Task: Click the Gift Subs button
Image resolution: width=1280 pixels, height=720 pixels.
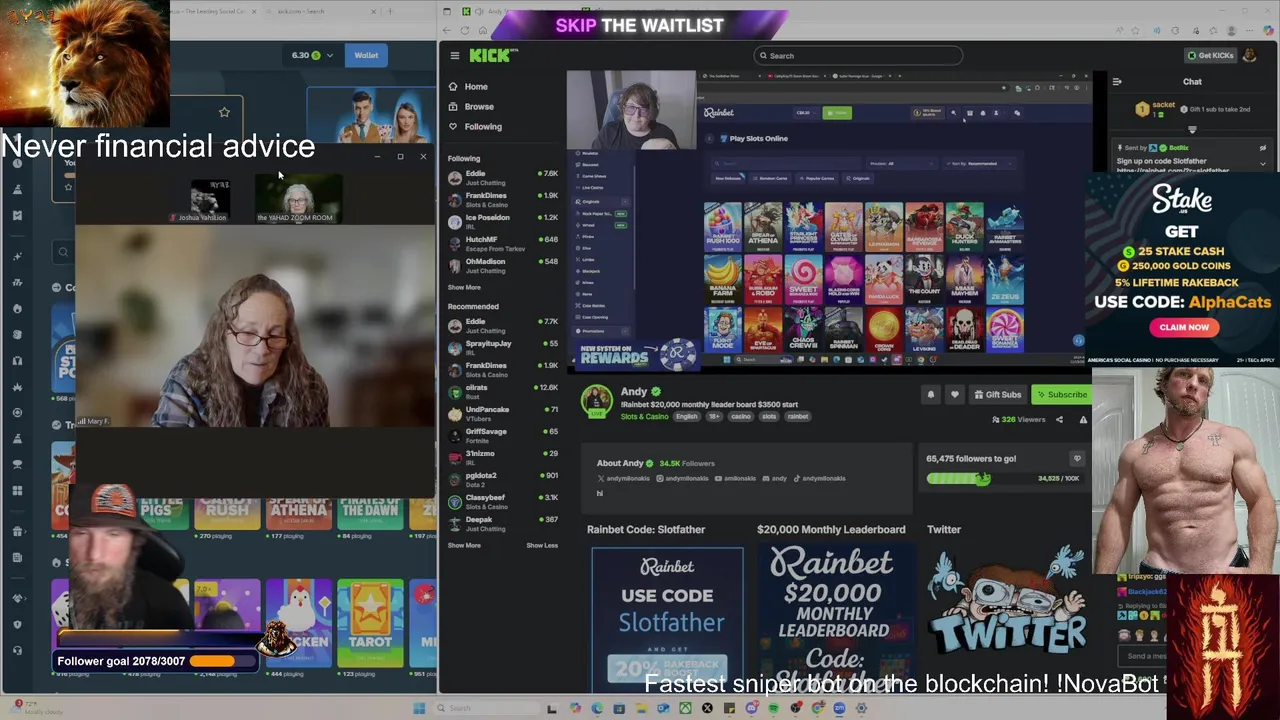Action: tap(997, 395)
